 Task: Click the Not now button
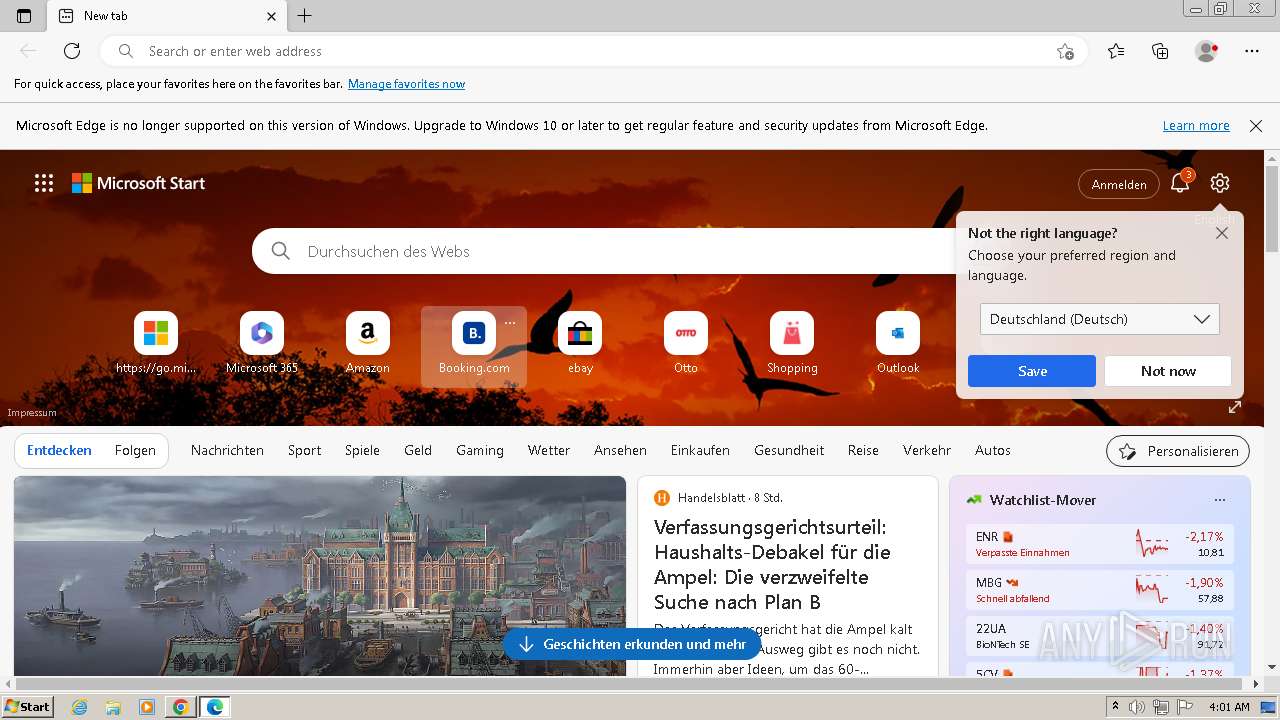point(1168,371)
